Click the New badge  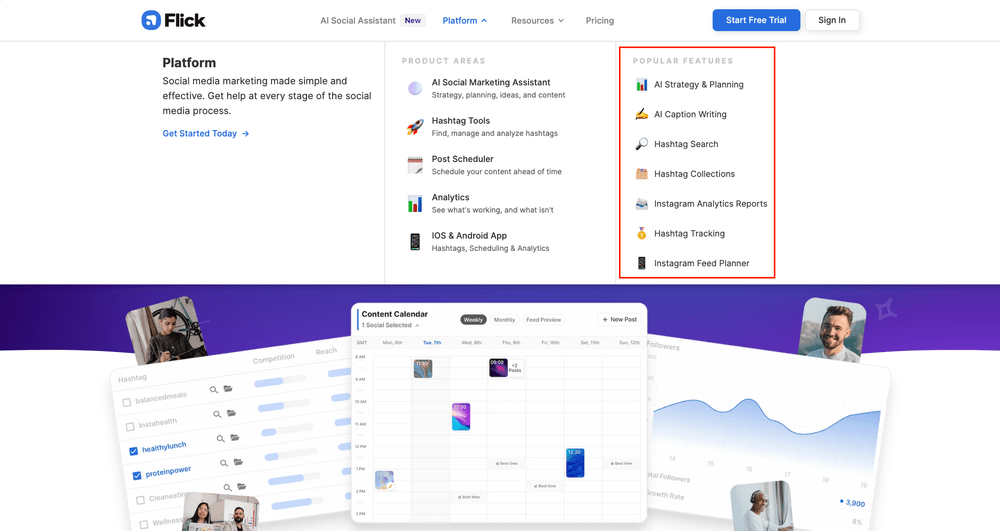click(x=413, y=20)
